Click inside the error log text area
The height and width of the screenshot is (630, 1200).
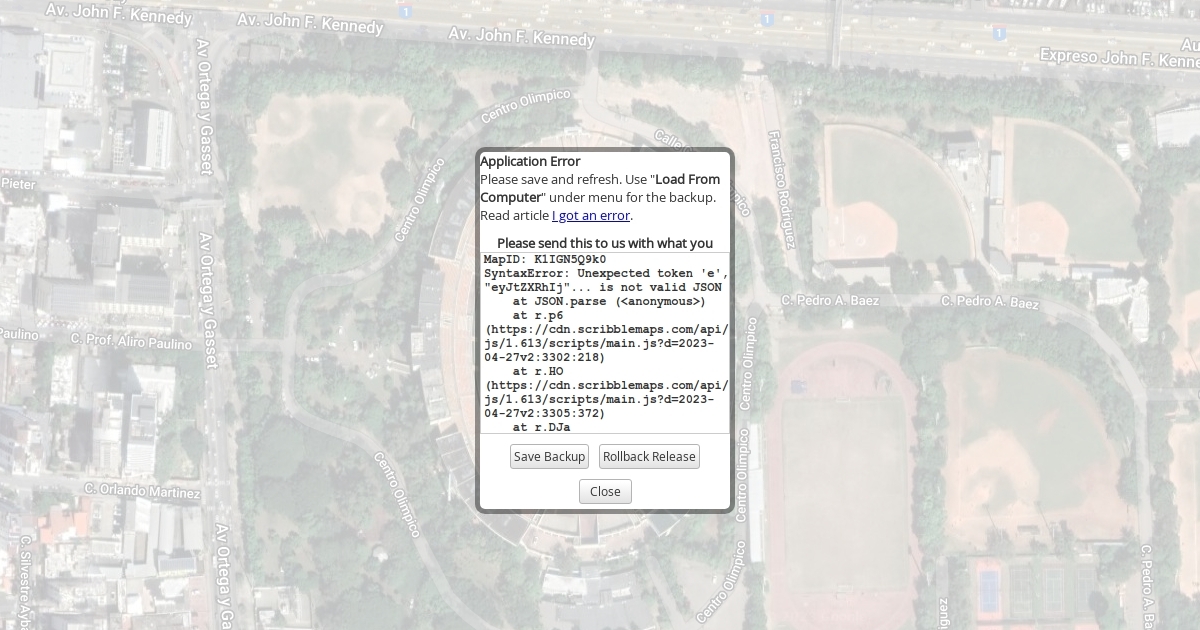coord(605,342)
